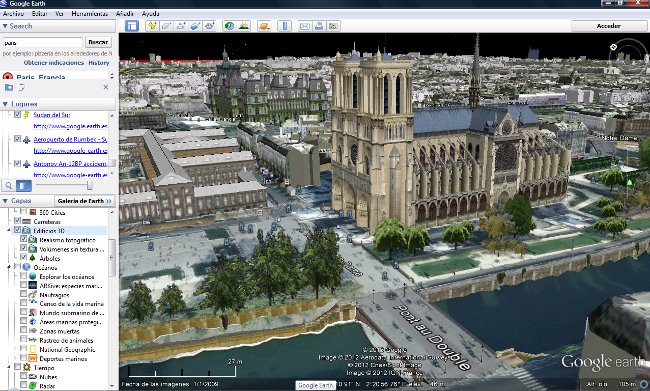Expand the Deportes marinos tree node
The image size is (650, 391).
click(15, 358)
